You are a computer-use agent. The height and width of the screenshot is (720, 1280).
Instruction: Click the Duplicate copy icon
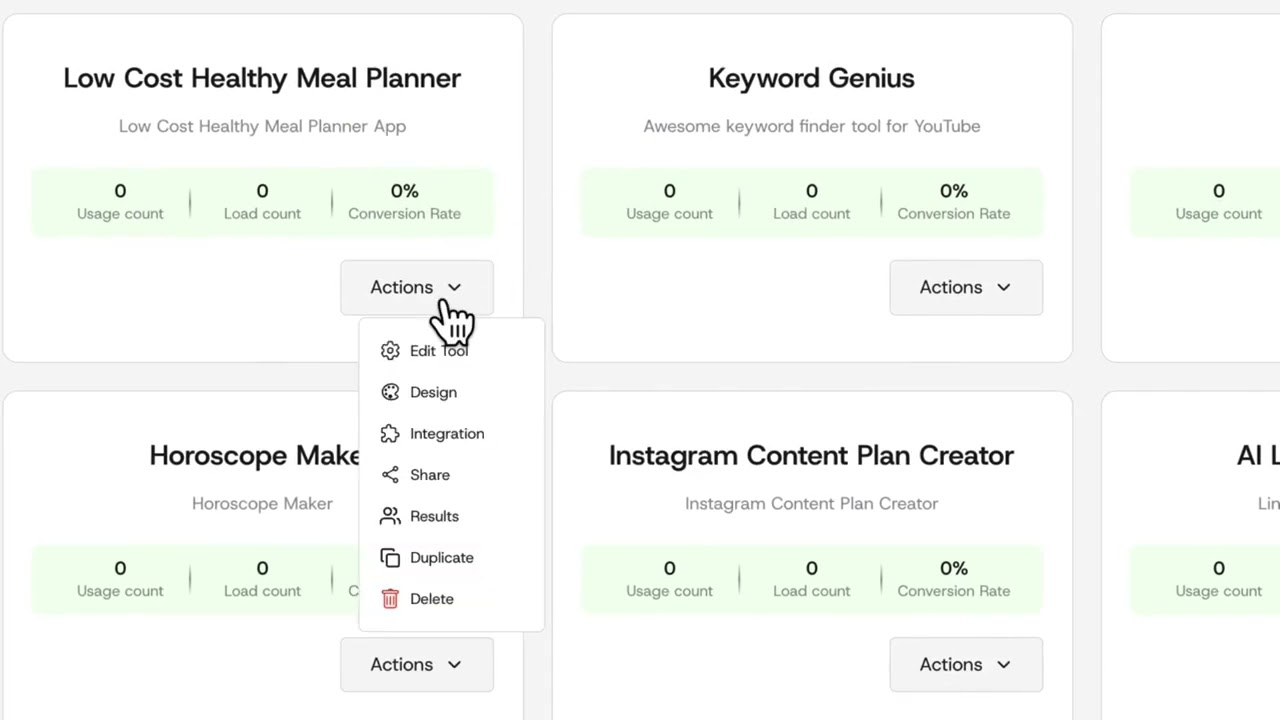pos(390,558)
